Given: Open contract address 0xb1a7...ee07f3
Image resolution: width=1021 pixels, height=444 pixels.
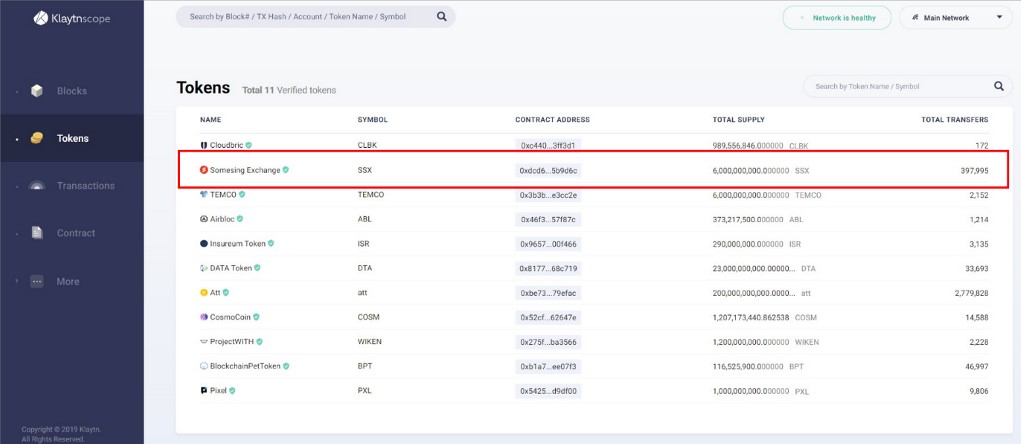Looking at the screenshot, I should click(x=548, y=367).
